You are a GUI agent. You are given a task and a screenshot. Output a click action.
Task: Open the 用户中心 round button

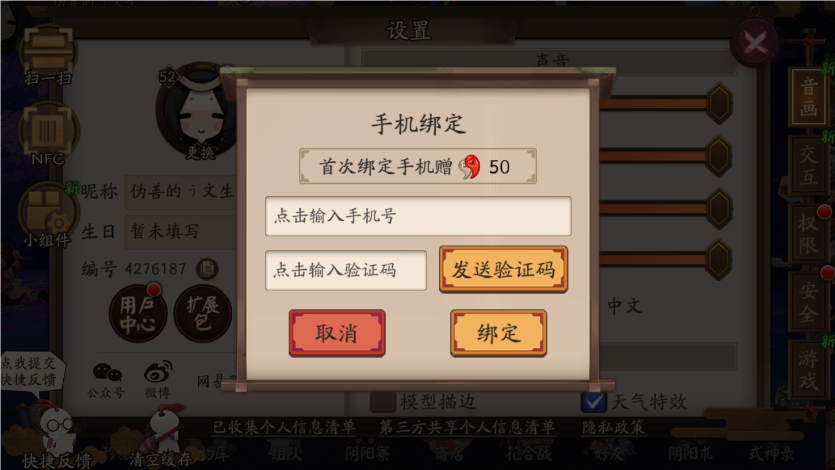(137, 314)
